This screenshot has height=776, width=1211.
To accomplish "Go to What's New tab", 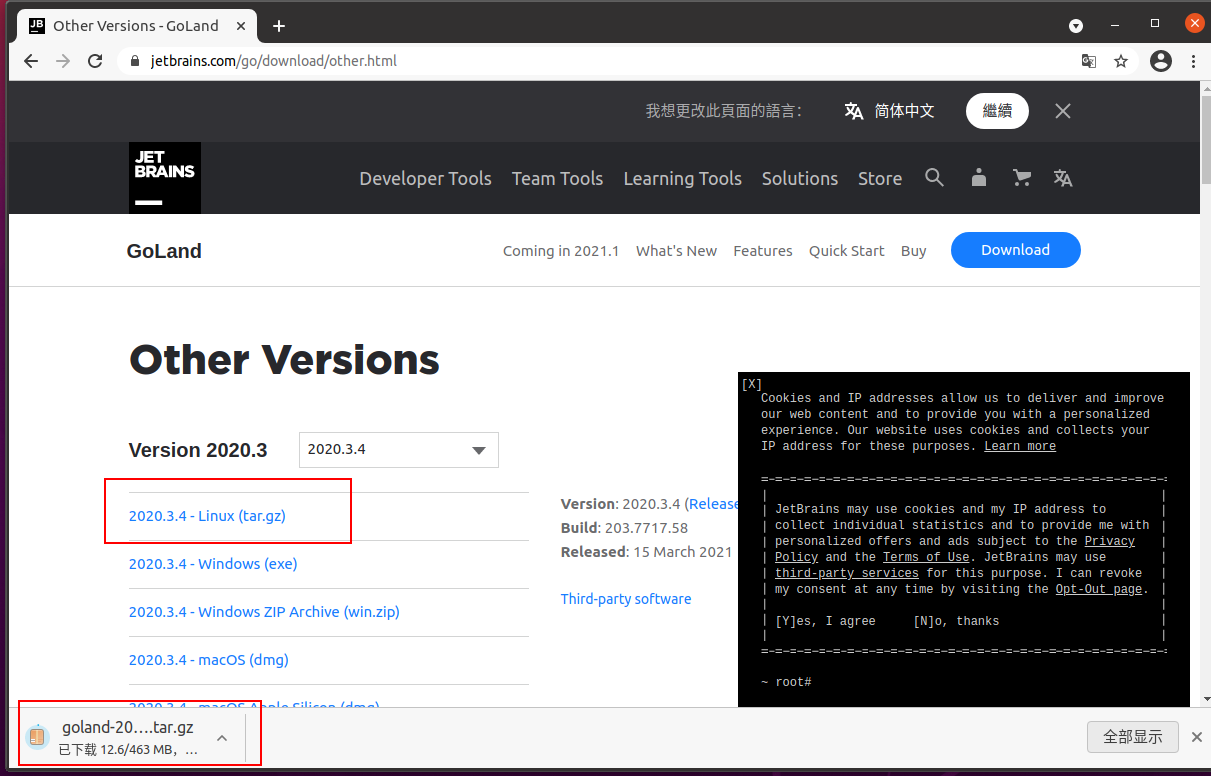I will pos(676,251).
